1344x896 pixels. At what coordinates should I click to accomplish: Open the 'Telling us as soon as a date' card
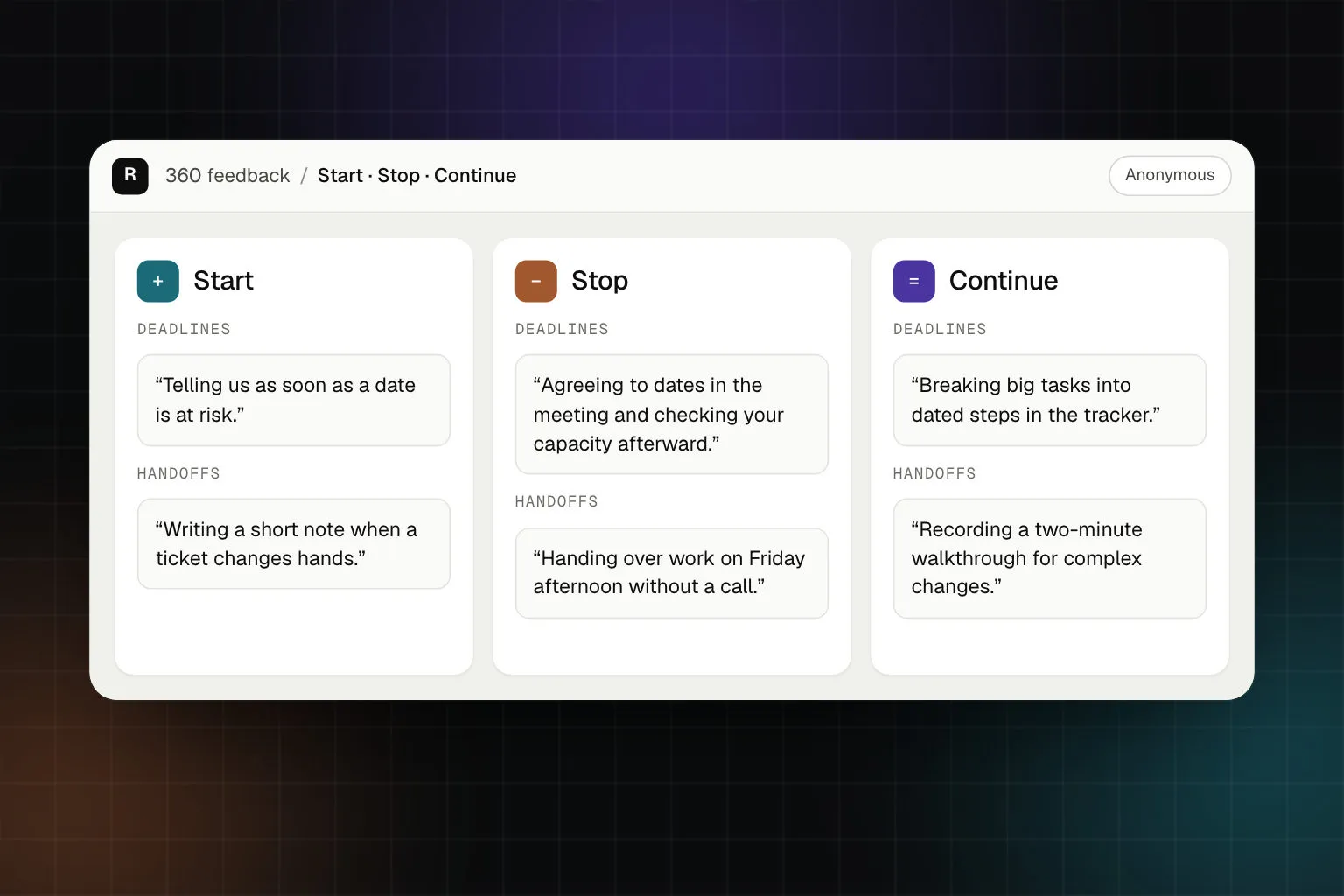tap(294, 400)
